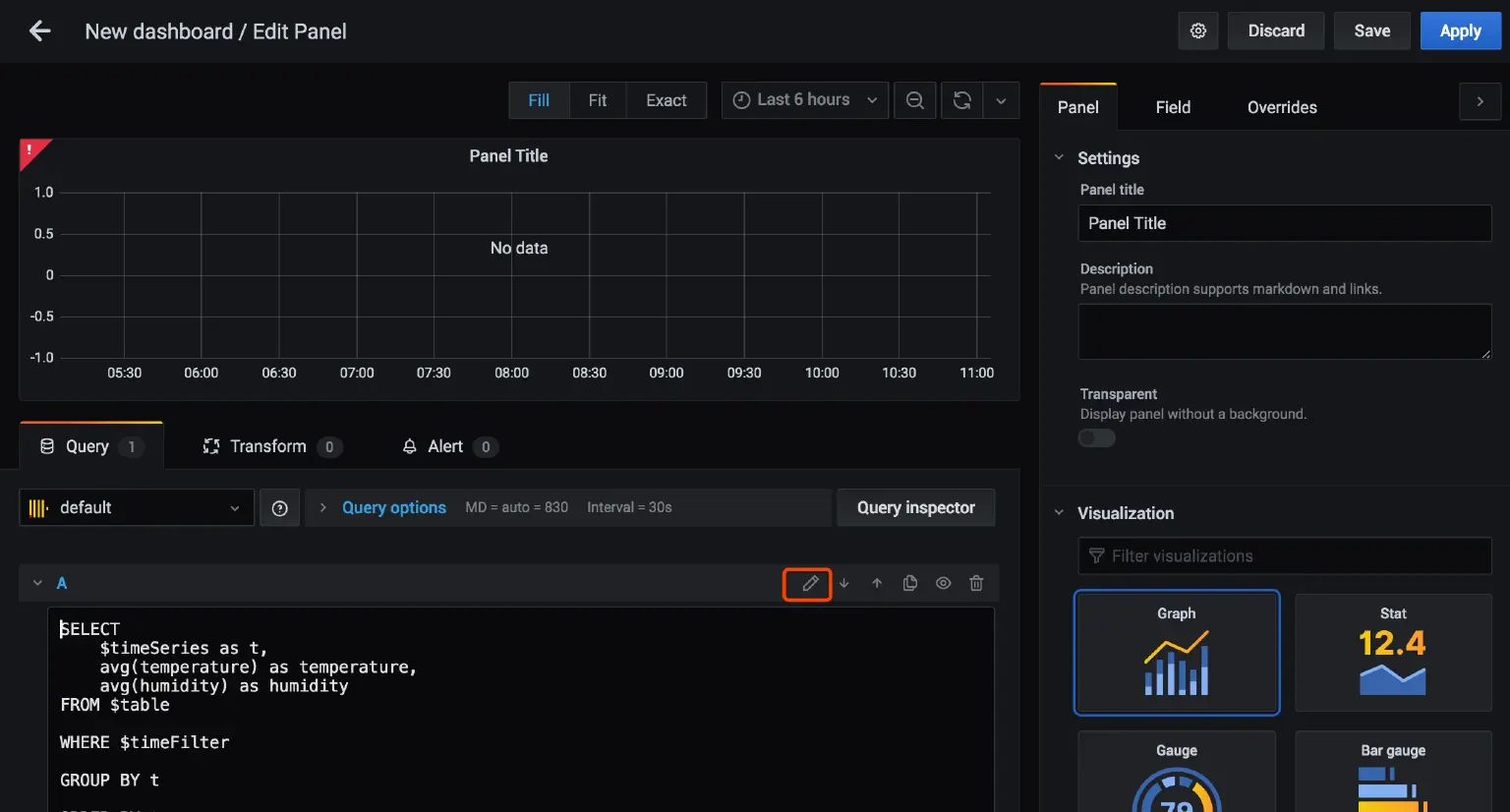Refresh the dashboard with the refresh icon
This screenshot has height=812, width=1510.
click(961, 100)
